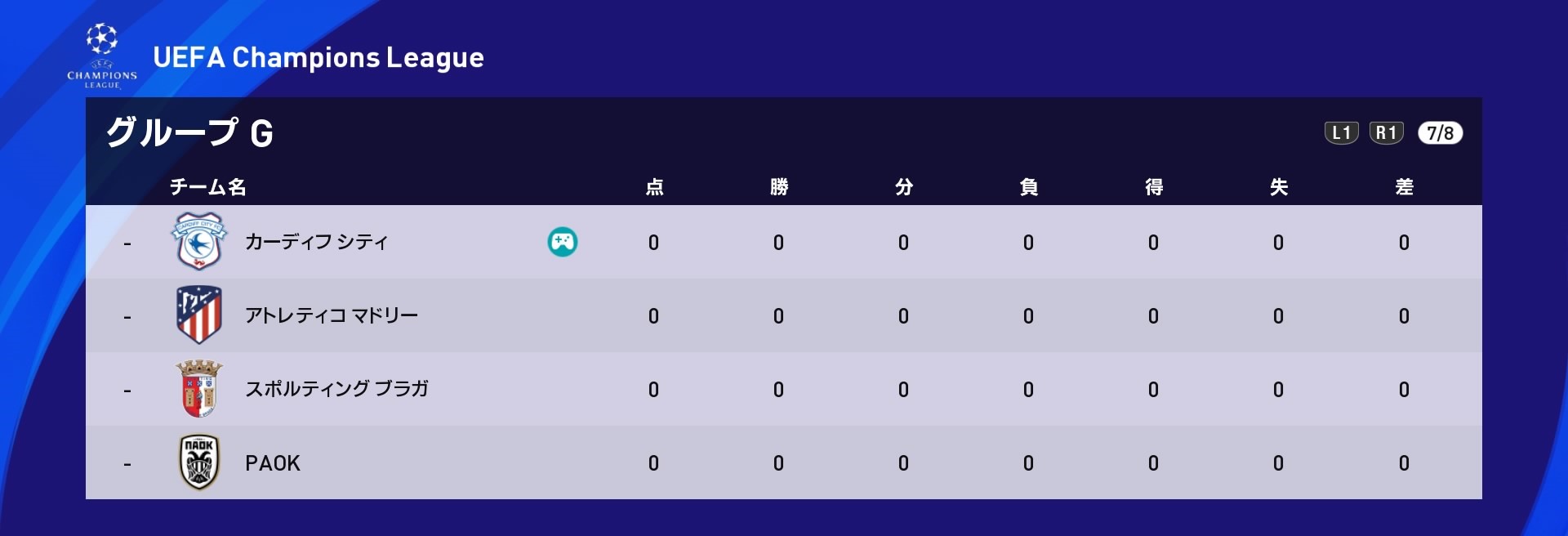
Task: Click the L1 previous group button
Action: click(x=1341, y=133)
